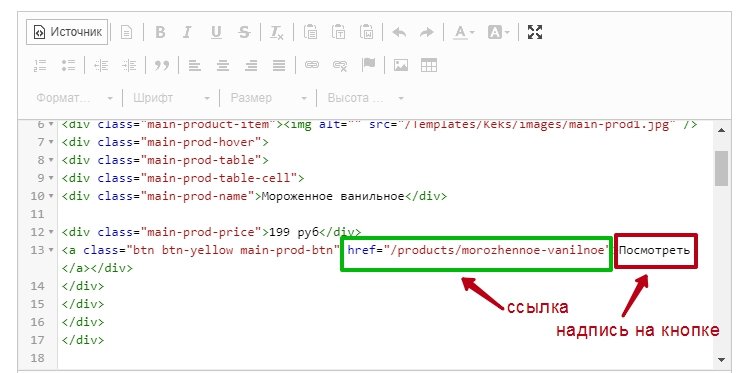
Task: Click the Block Quote icon
Action: 162,65
